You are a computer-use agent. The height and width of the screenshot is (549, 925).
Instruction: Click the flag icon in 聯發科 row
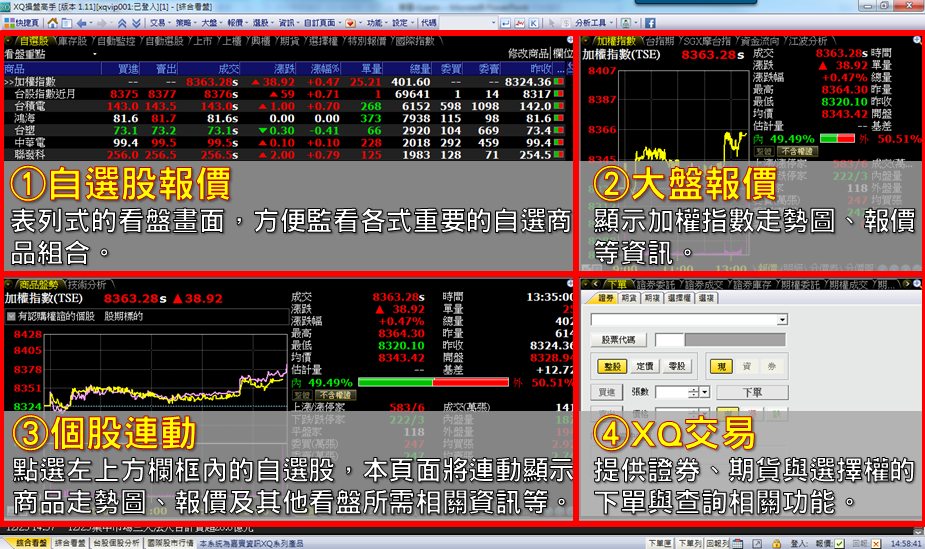[559, 154]
